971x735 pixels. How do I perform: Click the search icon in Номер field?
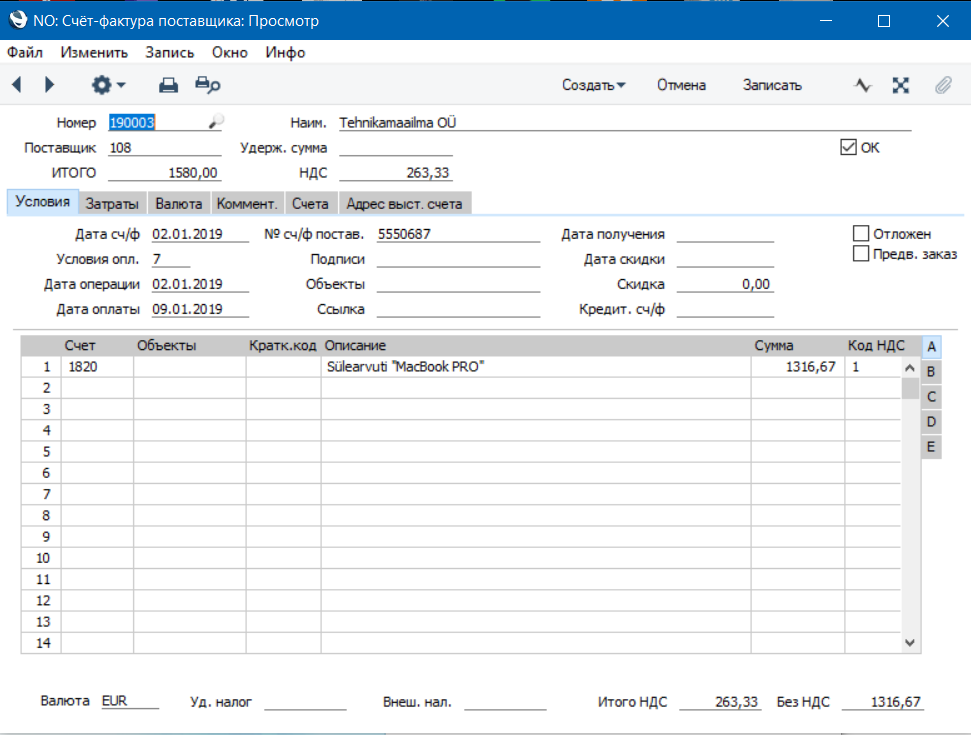(215, 123)
